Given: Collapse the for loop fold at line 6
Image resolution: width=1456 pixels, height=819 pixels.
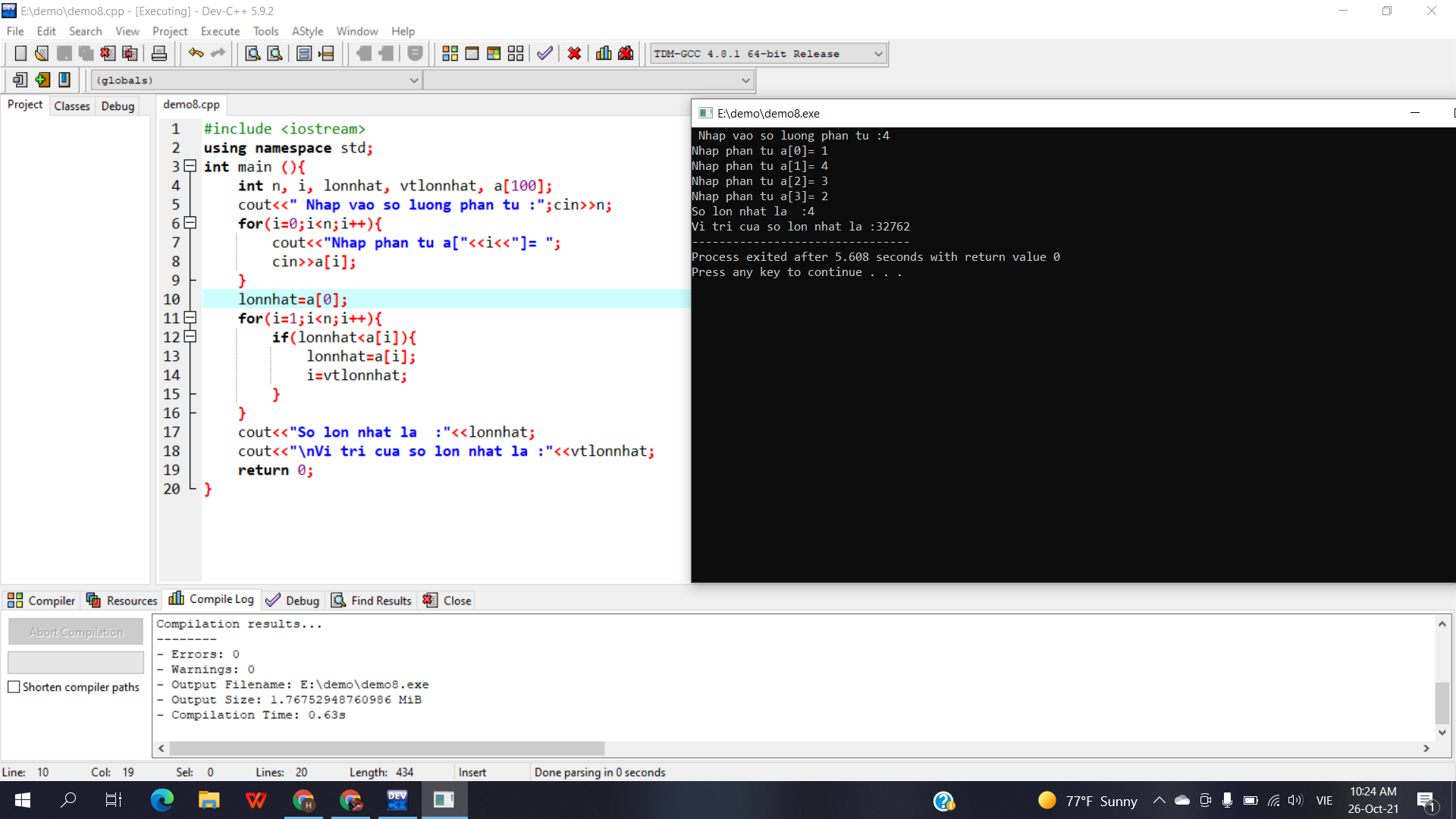Looking at the screenshot, I should click(190, 223).
